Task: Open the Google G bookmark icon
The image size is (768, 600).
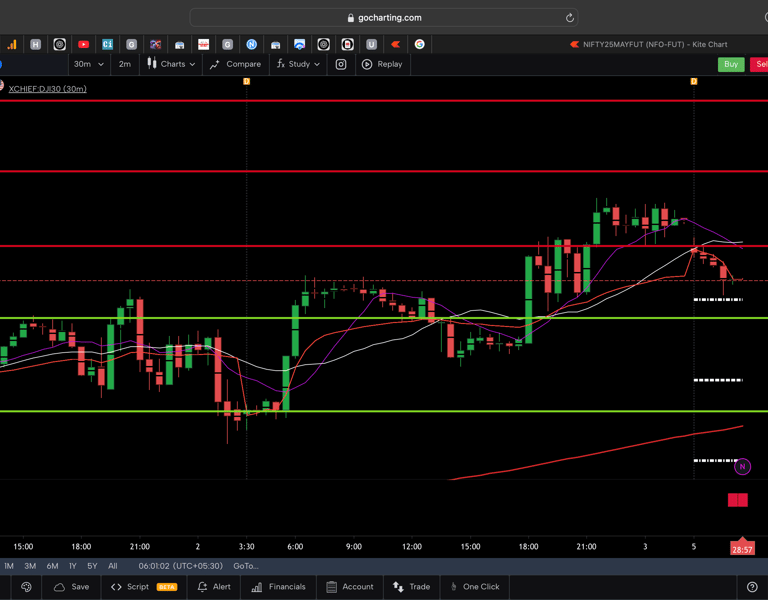Action: click(x=419, y=45)
